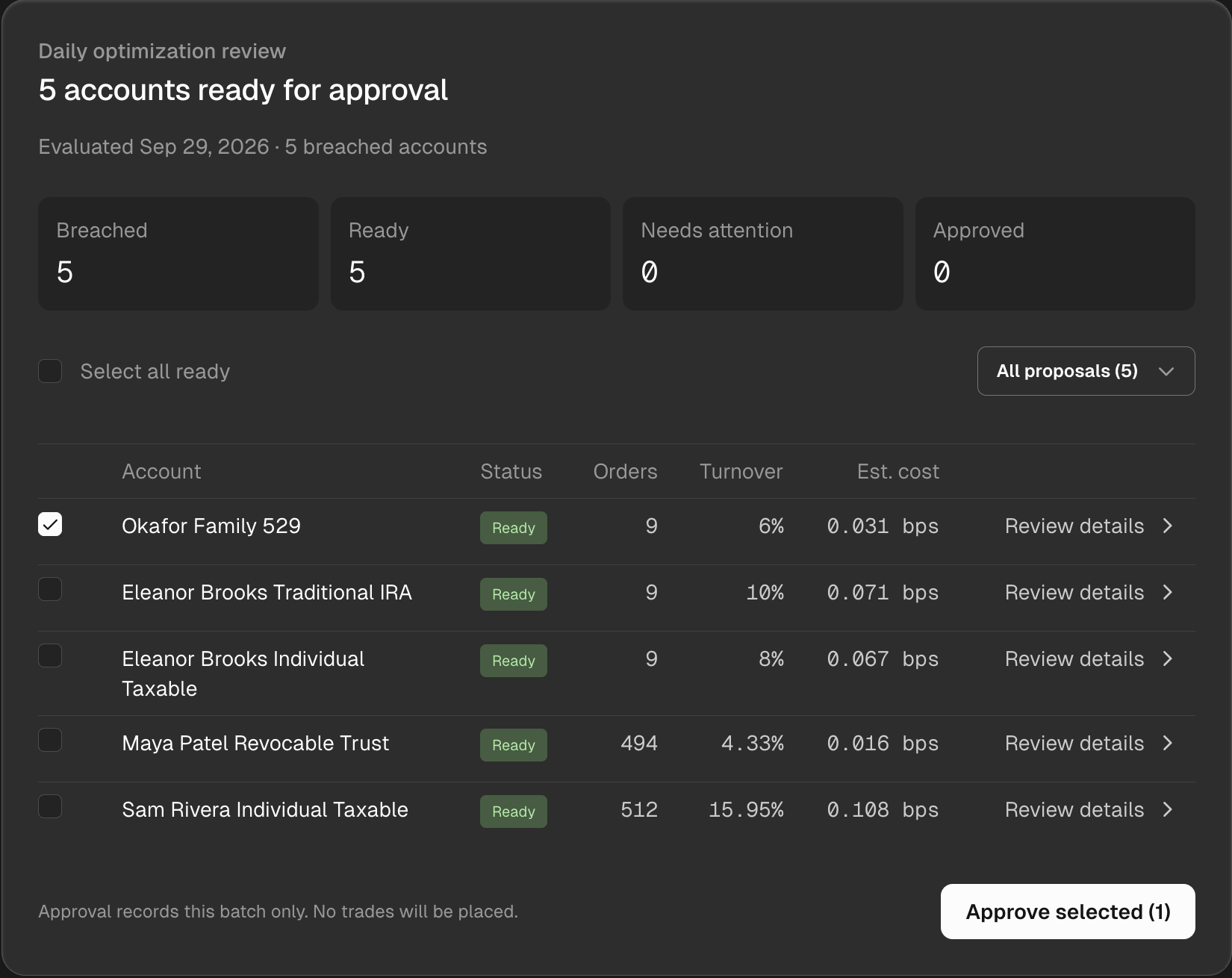Click the Orders column header
Image resolution: width=1232 pixels, height=978 pixels.
(x=626, y=472)
